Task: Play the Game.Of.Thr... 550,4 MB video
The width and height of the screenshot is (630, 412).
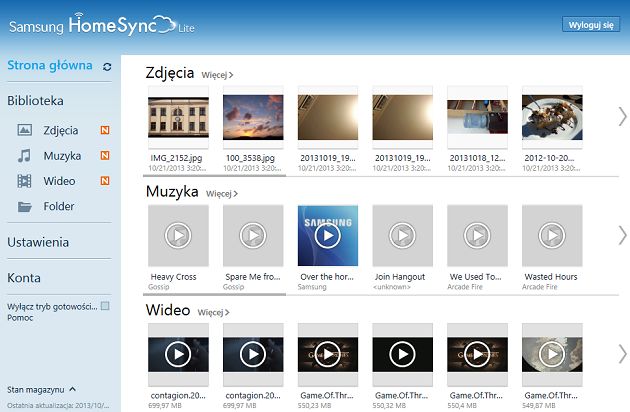Action: point(477,354)
